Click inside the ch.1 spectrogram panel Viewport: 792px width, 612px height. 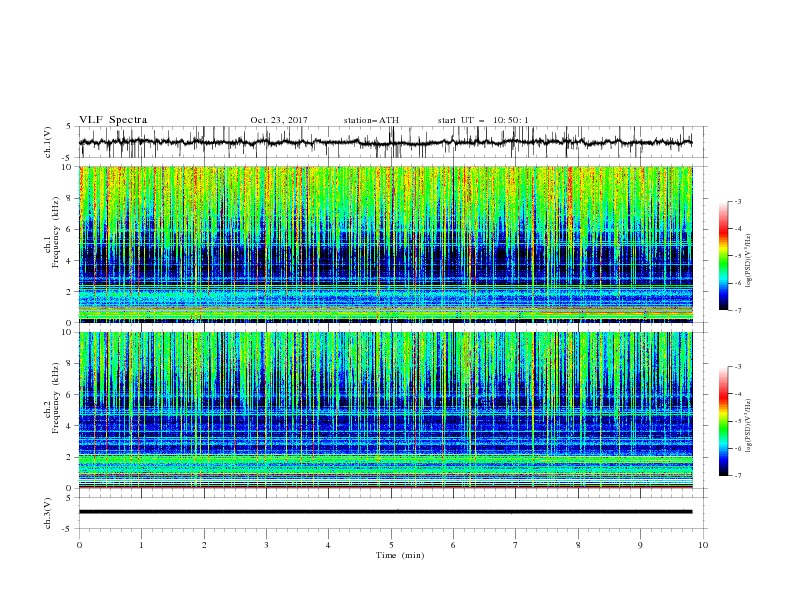386,244
